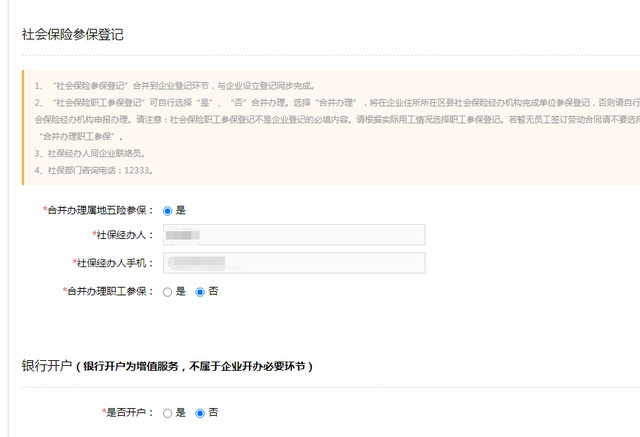Click the 社保经办人 field label
This screenshot has width=640, height=437.
click(124, 235)
